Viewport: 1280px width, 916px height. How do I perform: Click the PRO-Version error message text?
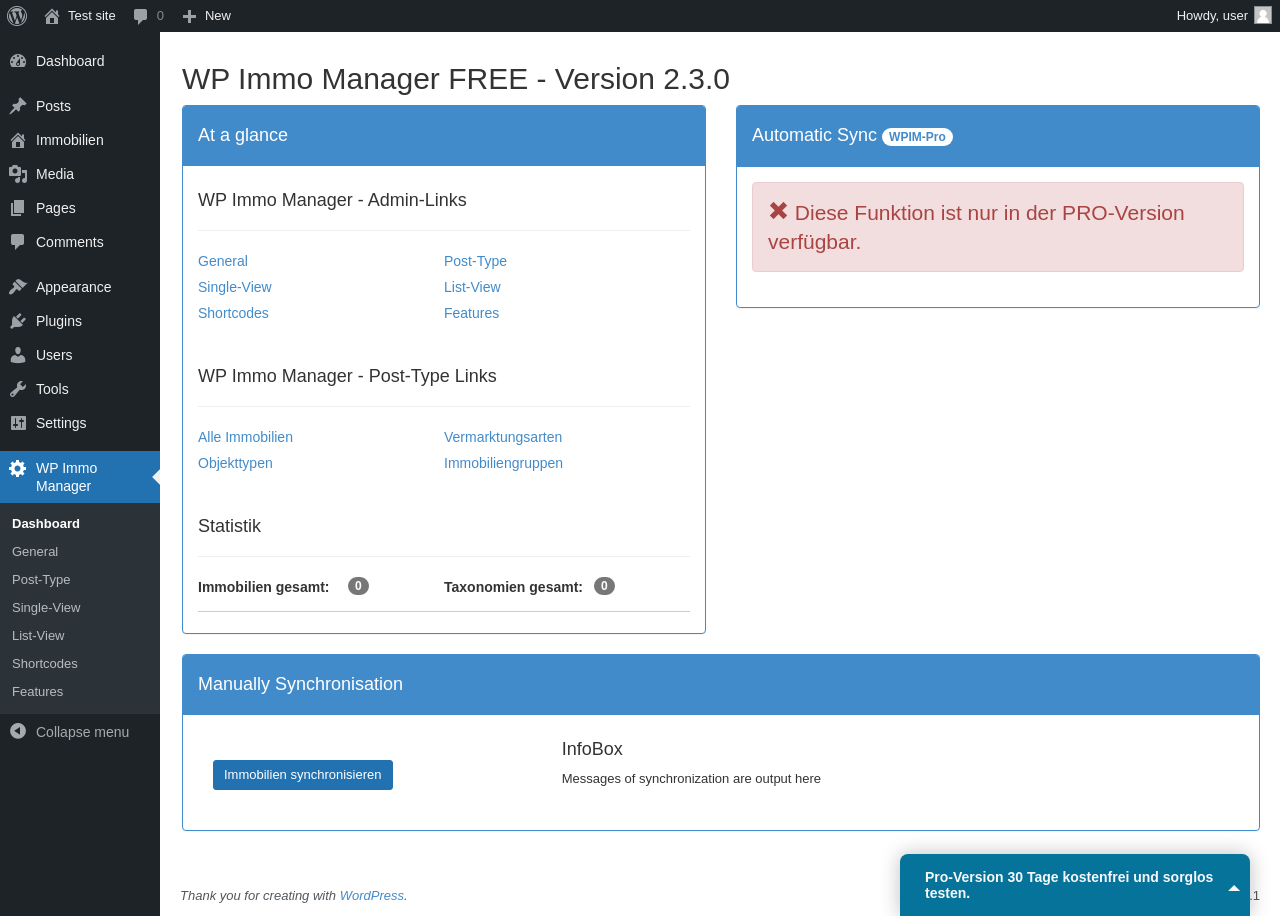pos(976,227)
